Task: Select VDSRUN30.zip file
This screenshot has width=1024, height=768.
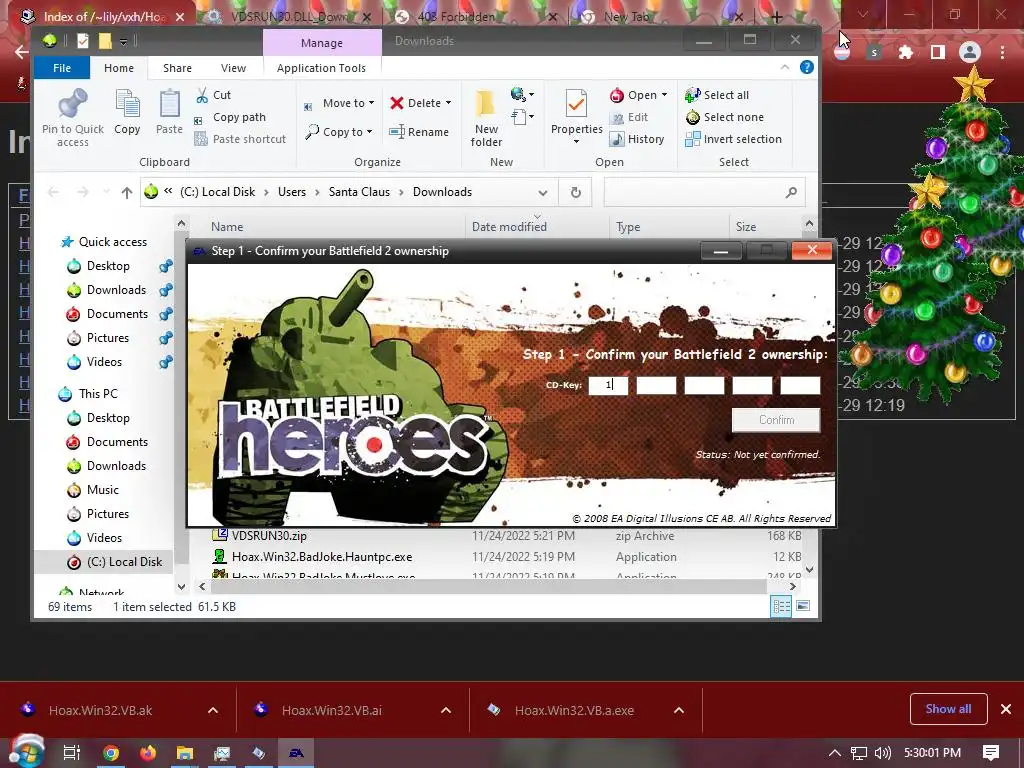Action: [x=269, y=536]
